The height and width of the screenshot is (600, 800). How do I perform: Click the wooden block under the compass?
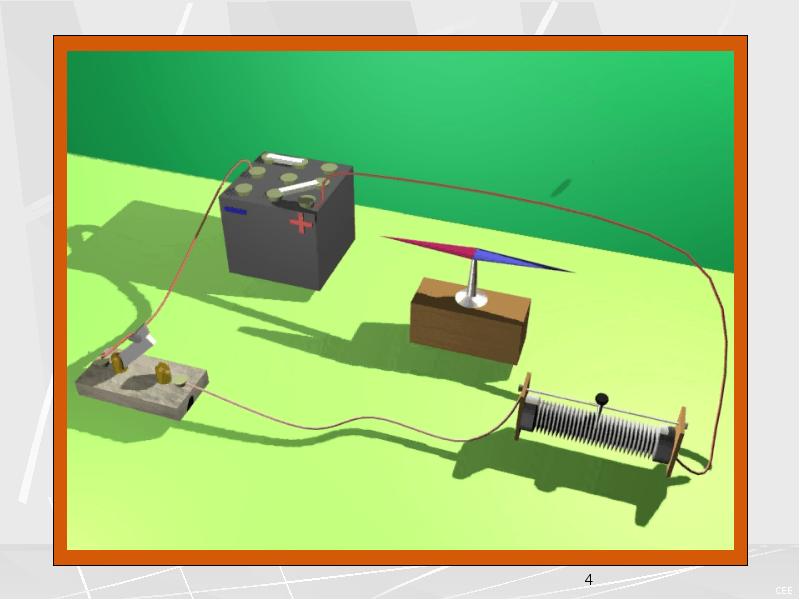pyautogui.click(x=468, y=327)
